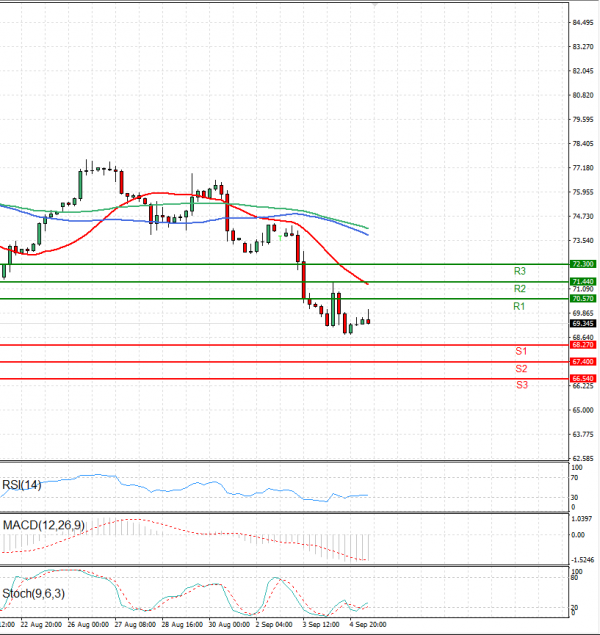This screenshot has width=600, height=635.
Task: Select the 72.300 price tag
Action: (x=583, y=264)
